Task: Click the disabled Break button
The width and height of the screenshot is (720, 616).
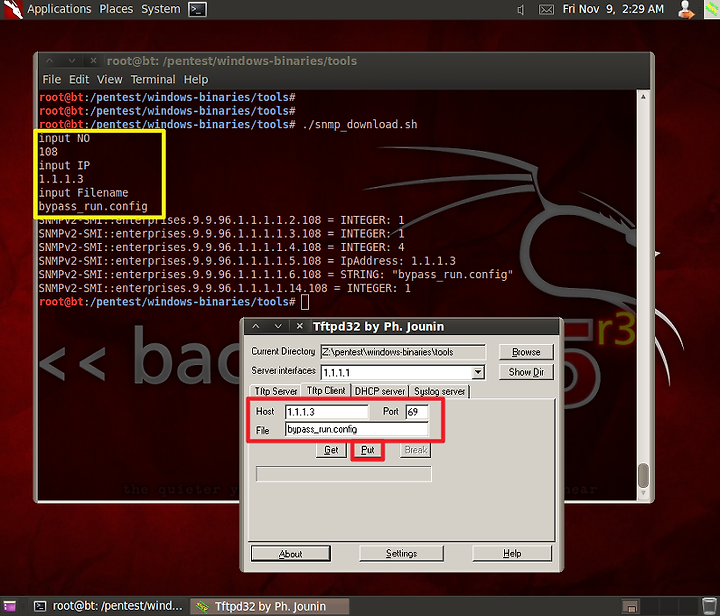Action: point(416,450)
